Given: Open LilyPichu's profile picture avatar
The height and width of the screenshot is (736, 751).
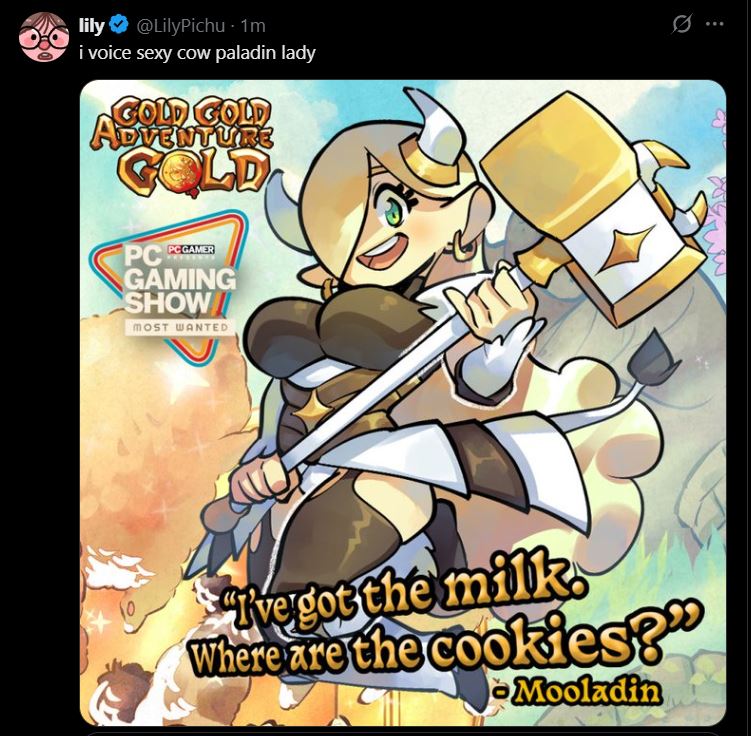Looking at the screenshot, I should [x=44, y=37].
